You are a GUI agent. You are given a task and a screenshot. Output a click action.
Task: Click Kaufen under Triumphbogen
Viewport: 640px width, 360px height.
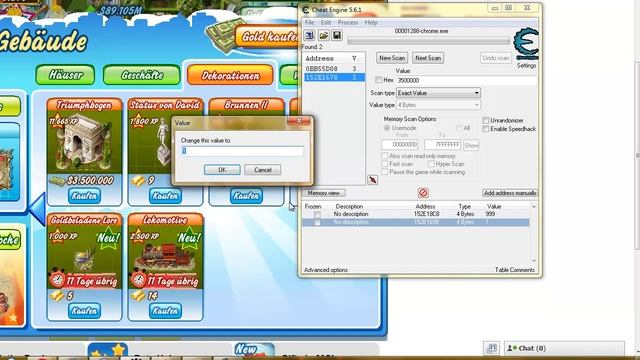tap(84, 196)
